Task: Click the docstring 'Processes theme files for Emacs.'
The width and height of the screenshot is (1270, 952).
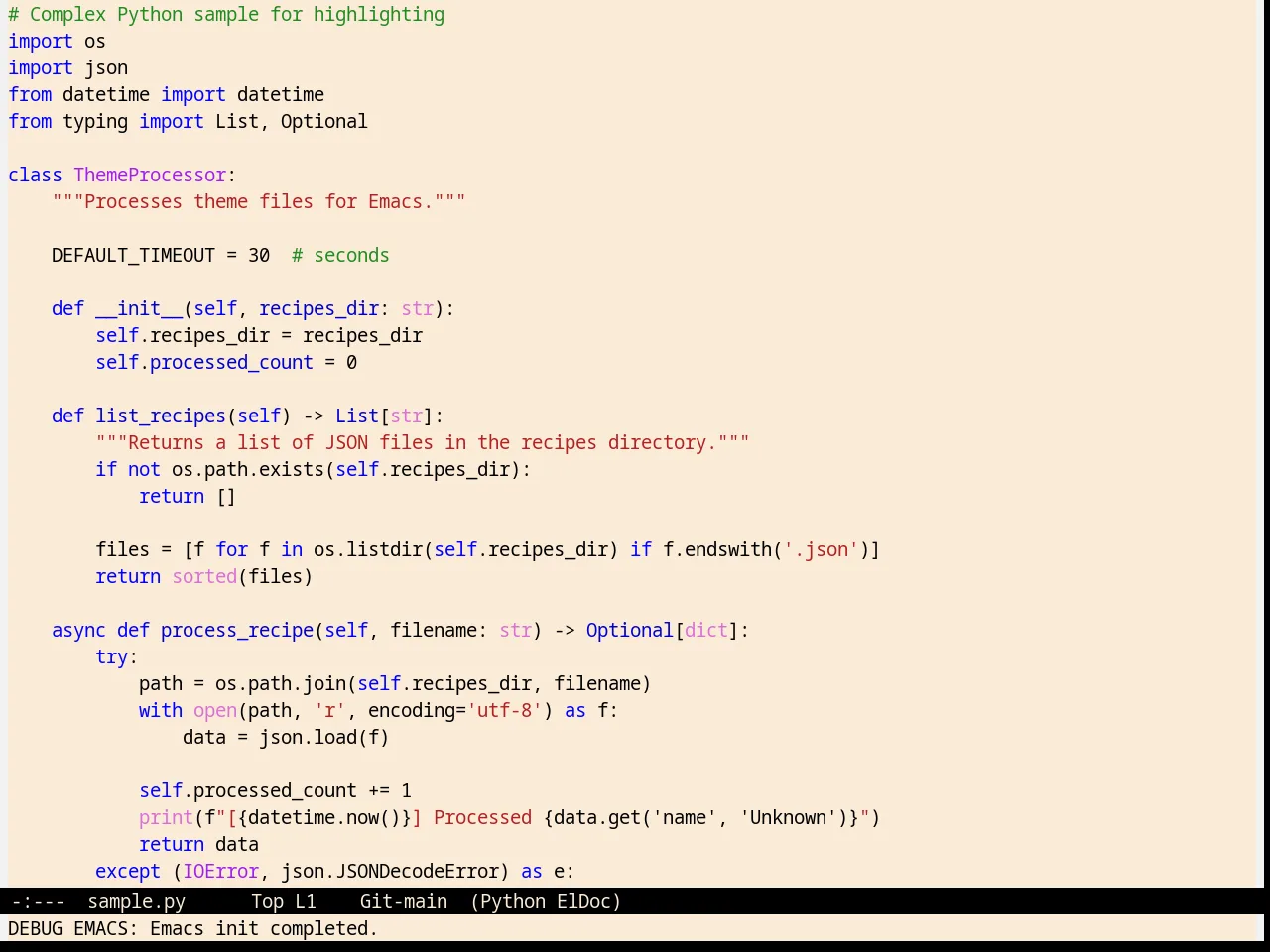Action: coord(259,201)
